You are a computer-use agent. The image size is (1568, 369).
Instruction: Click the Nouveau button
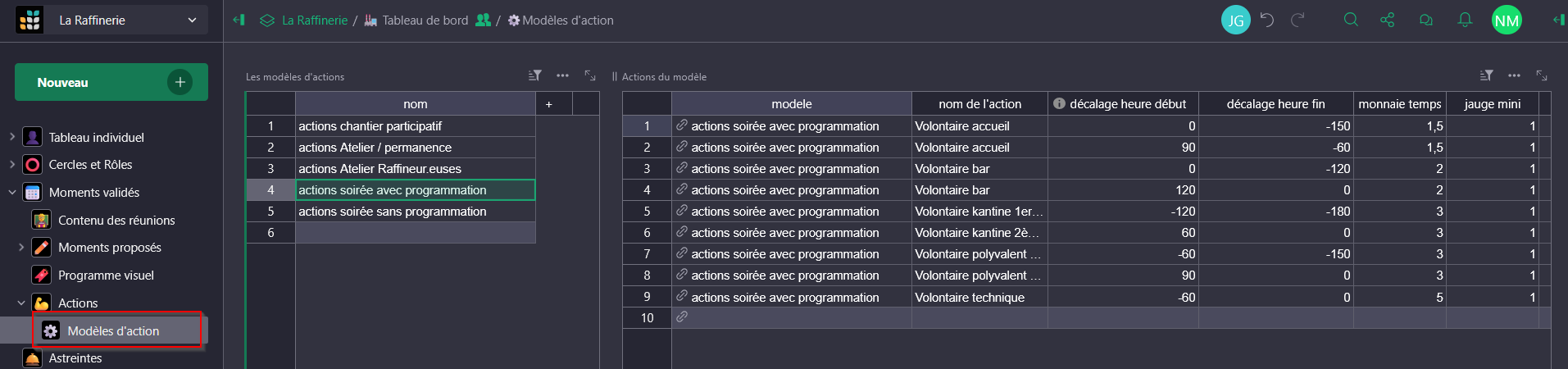click(x=111, y=82)
